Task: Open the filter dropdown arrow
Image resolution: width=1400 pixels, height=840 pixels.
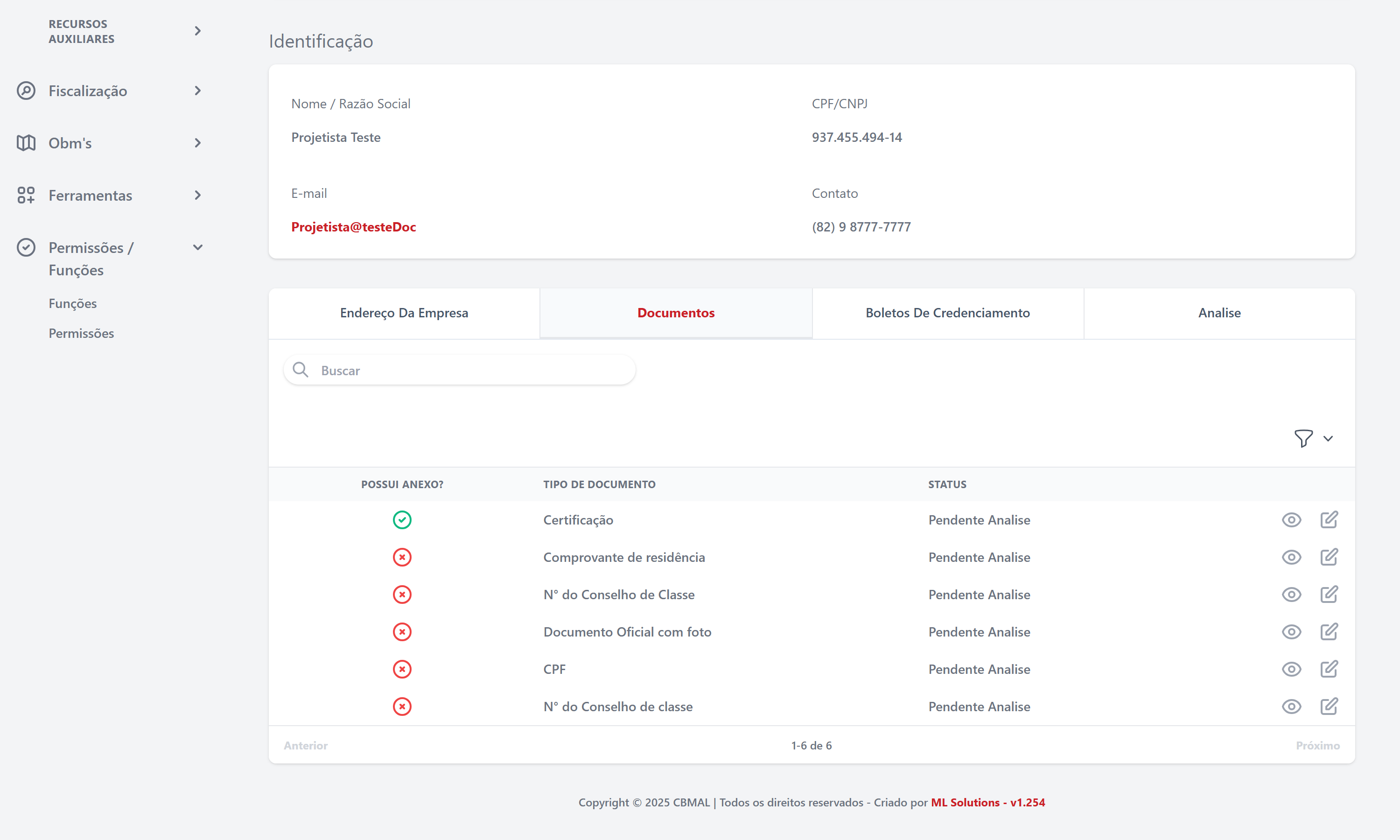Action: pos(1328,438)
